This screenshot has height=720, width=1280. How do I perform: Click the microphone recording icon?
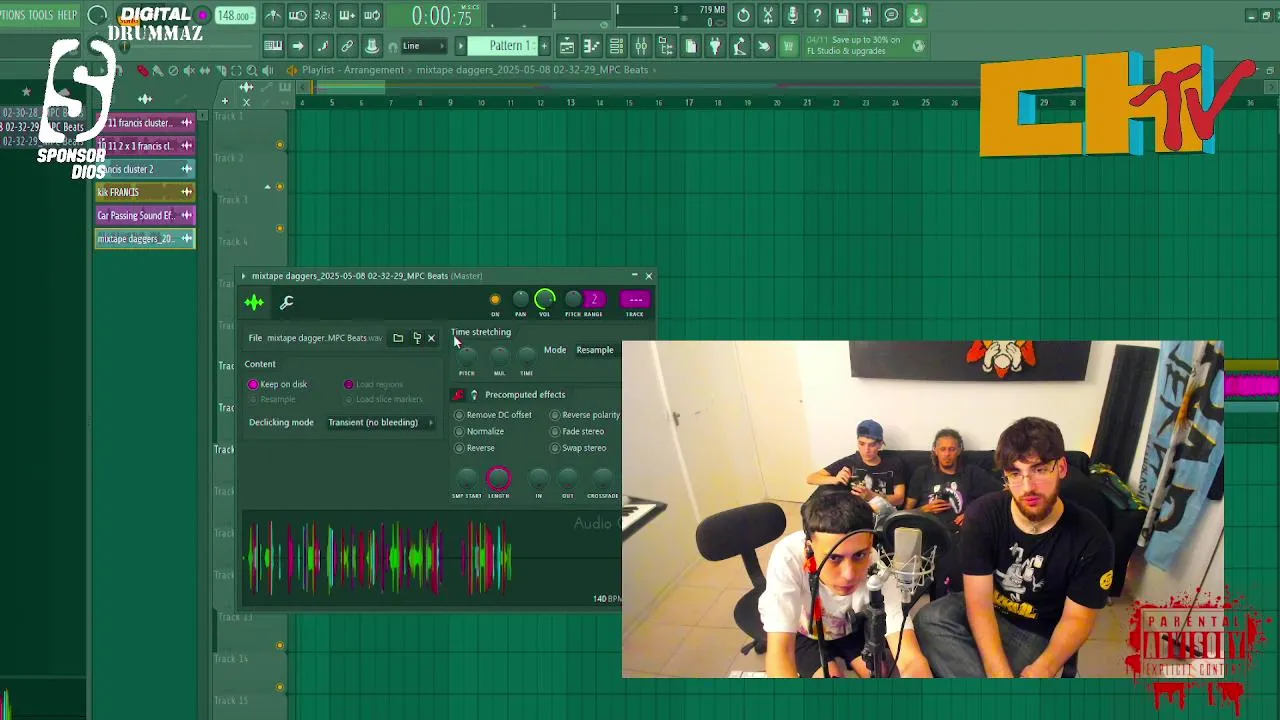tap(792, 15)
